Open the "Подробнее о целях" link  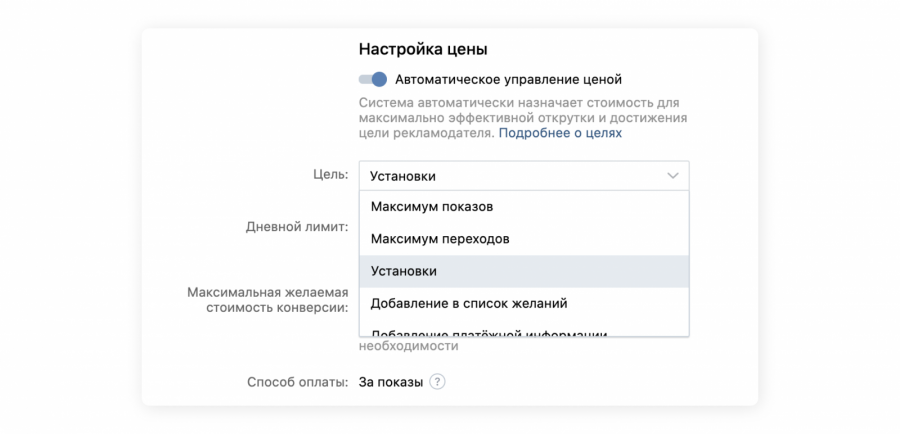(x=560, y=133)
